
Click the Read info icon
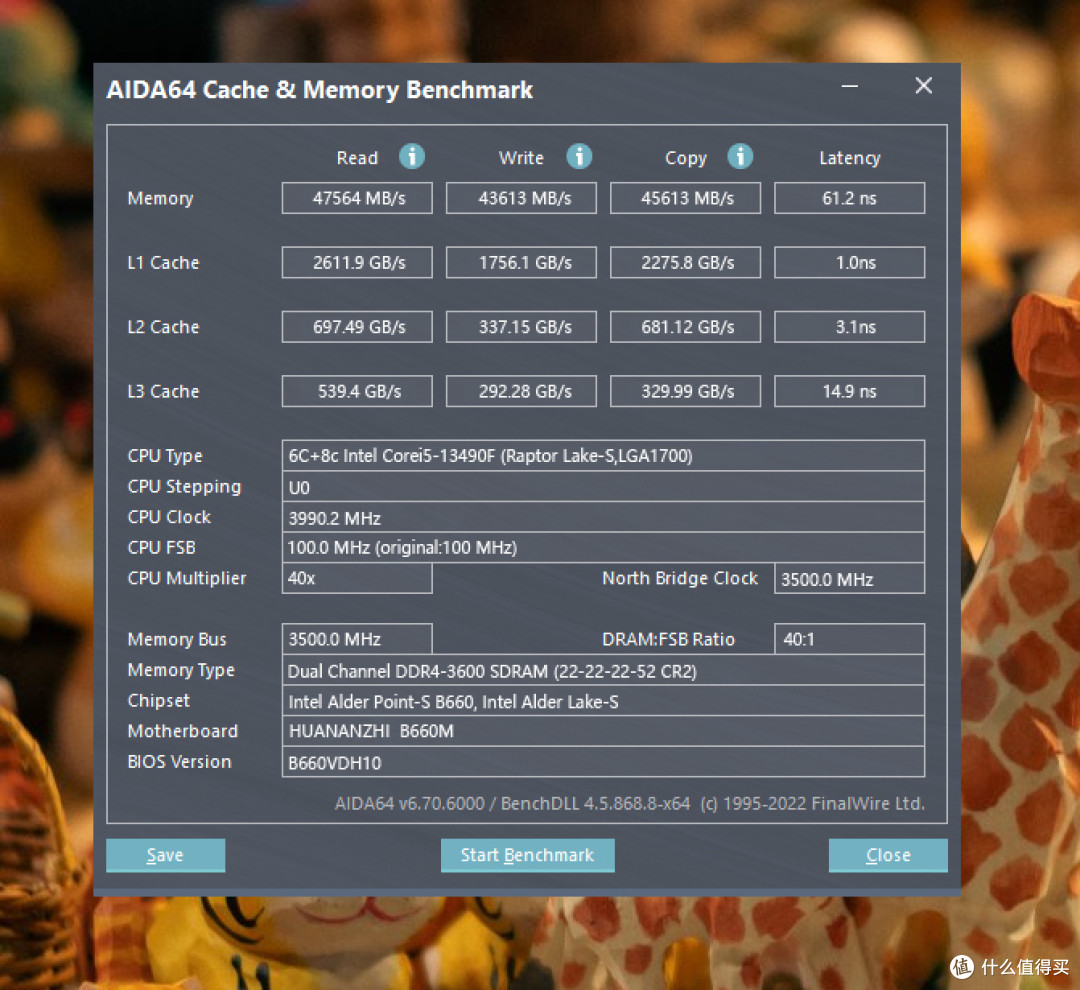(x=412, y=156)
